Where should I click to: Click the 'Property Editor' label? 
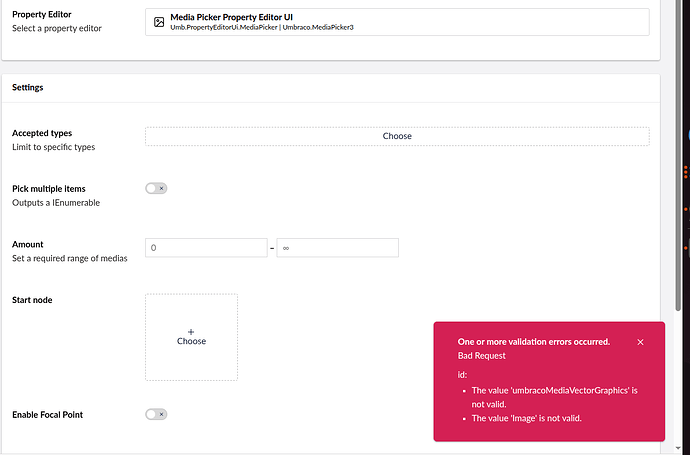(x=42, y=14)
